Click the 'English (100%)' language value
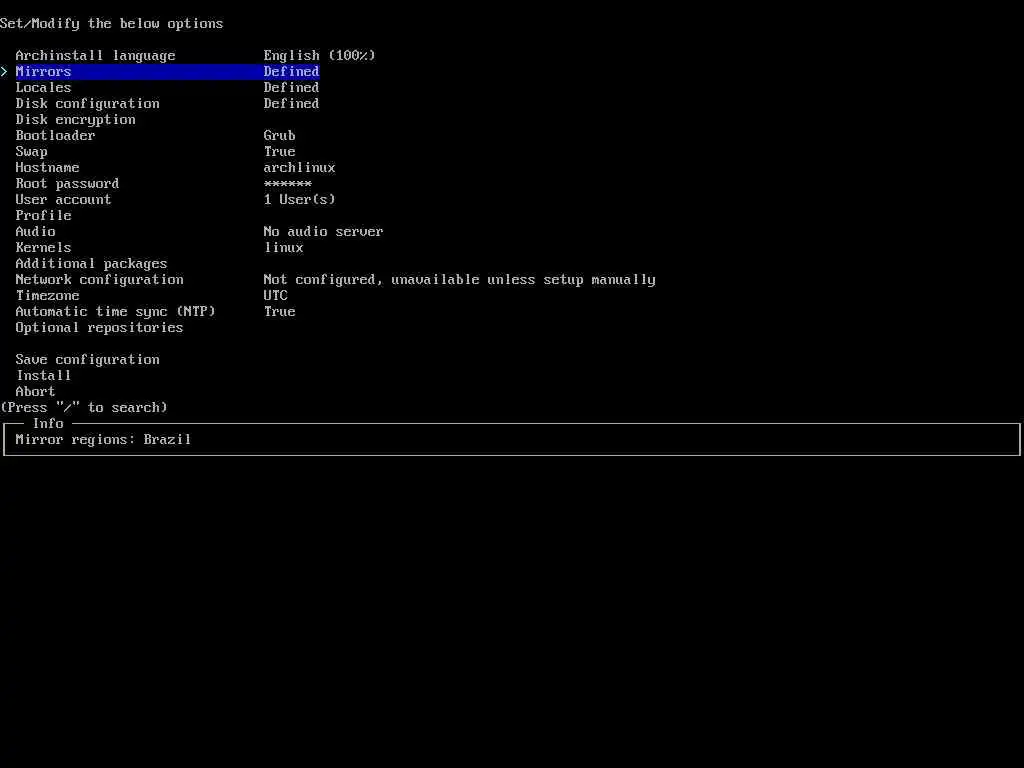Image resolution: width=1024 pixels, height=768 pixels. click(x=319, y=56)
